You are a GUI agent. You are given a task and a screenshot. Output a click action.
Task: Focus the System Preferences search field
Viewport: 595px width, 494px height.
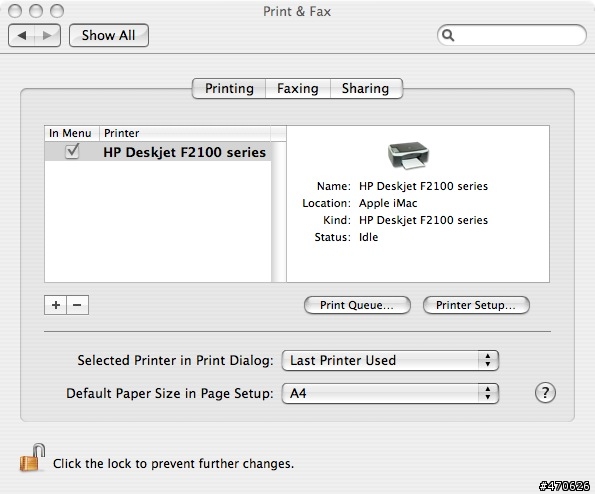(512, 35)
